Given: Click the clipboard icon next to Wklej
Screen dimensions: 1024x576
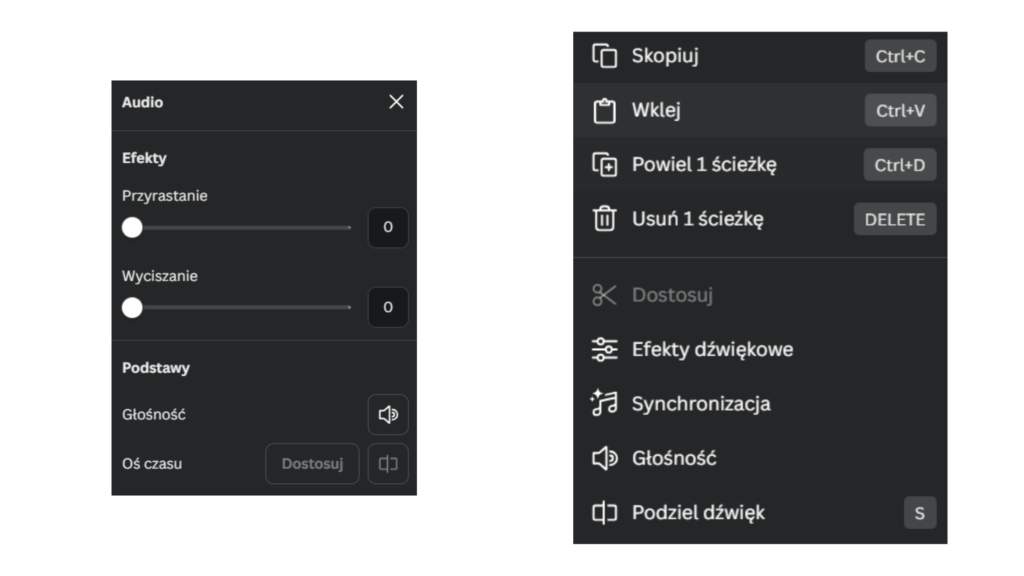Looking at the screenshot, I should pos(604,111).
